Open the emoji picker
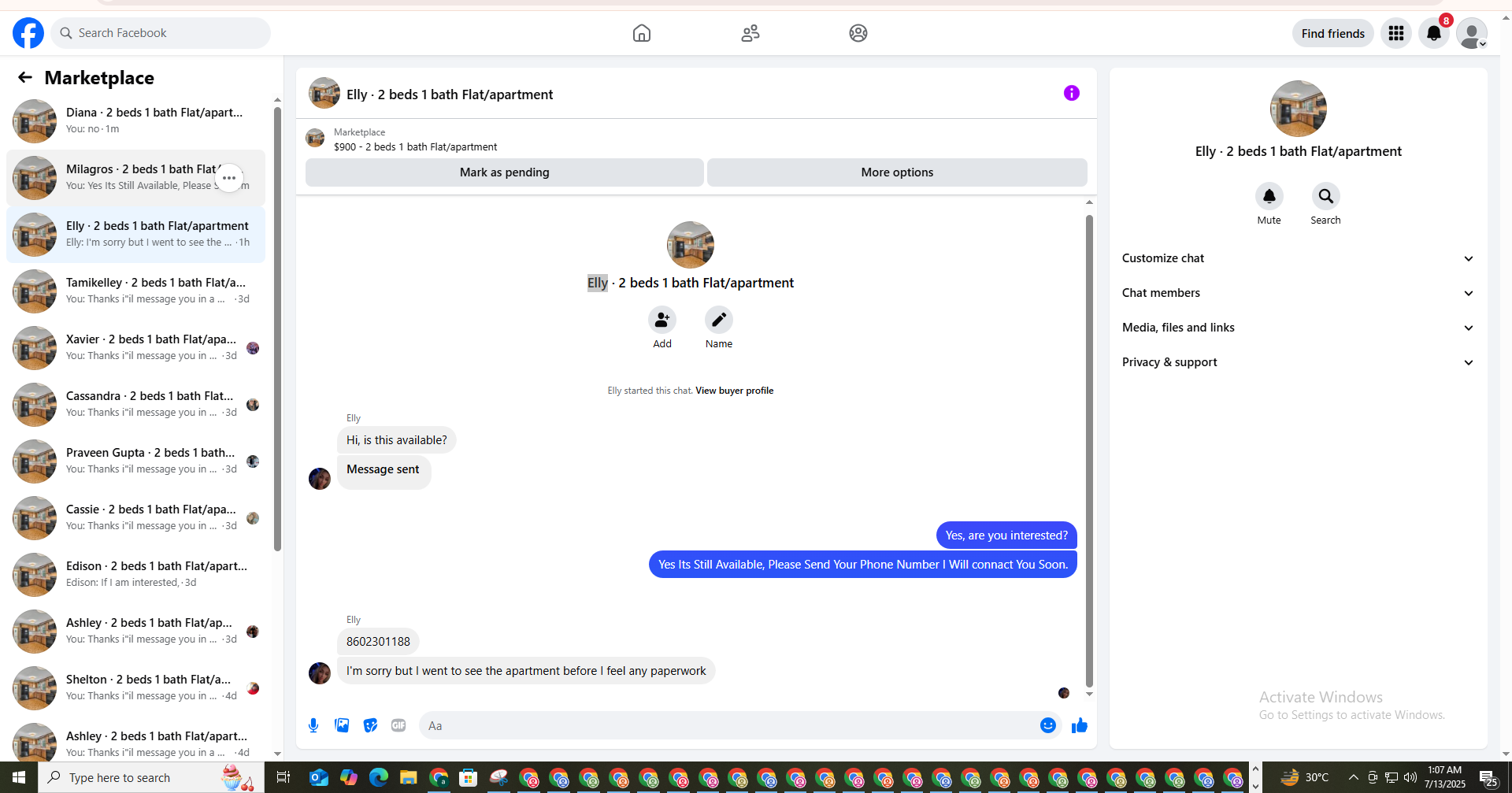 (x=1048, y=725)
